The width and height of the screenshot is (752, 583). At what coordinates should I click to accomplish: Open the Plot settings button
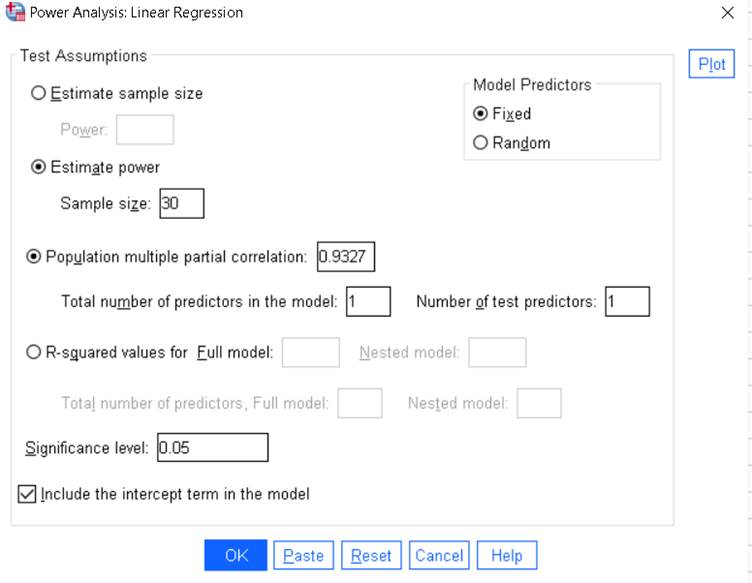(712, 64)
